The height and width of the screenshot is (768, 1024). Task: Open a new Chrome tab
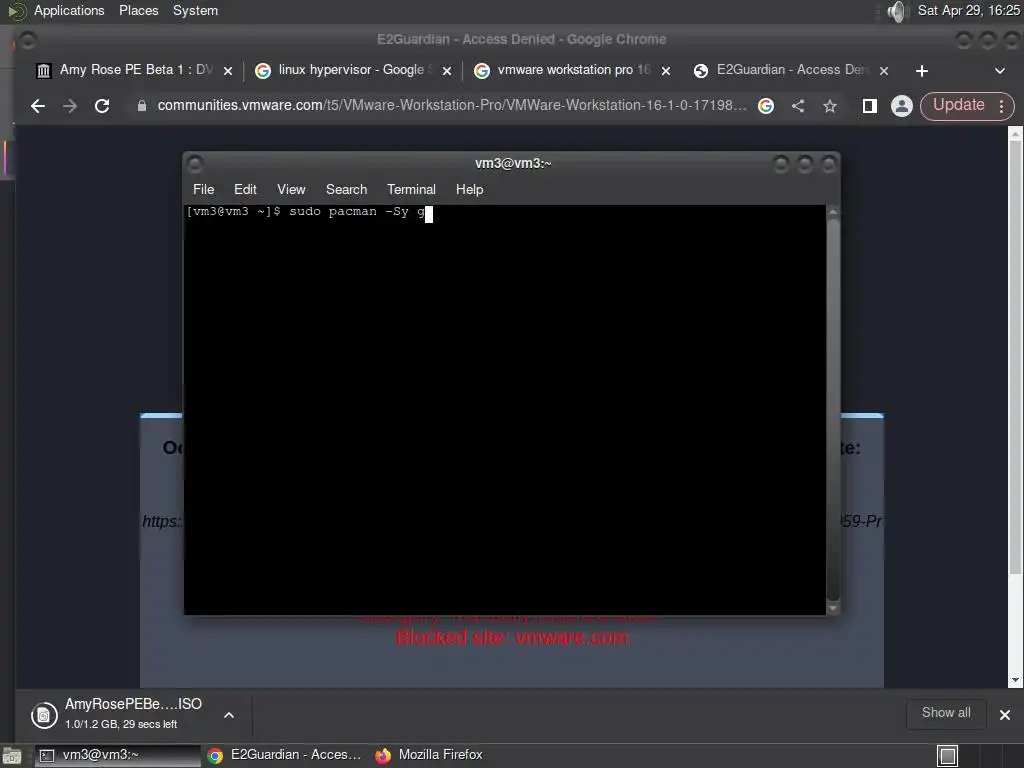click(x=921, y=71)
